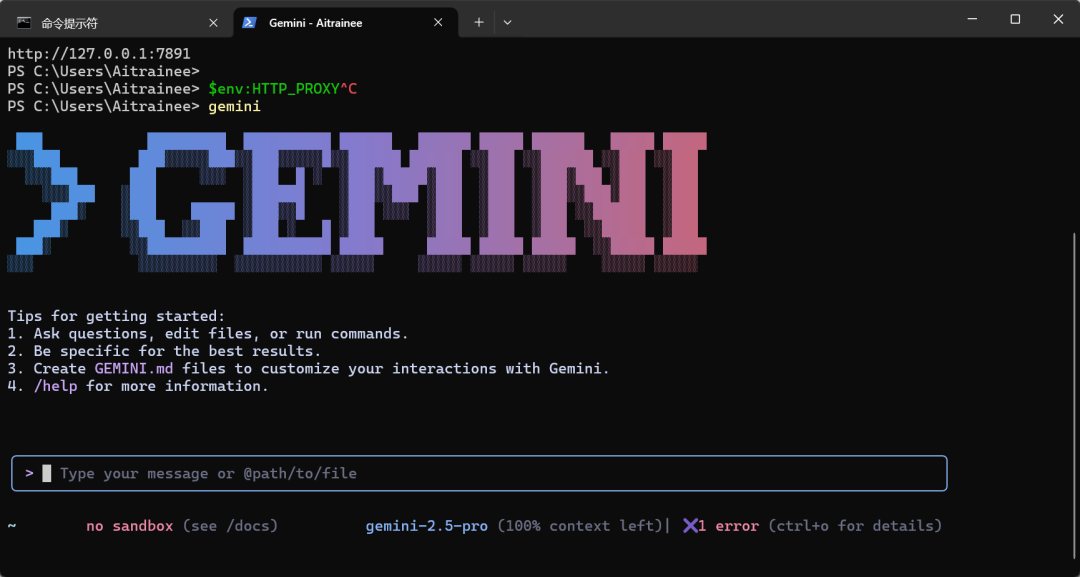Image resolution: width=1080 pixels, height=577 pixels.
Task: Click the '~' working directory indicator
Action: tap(12, 526)
